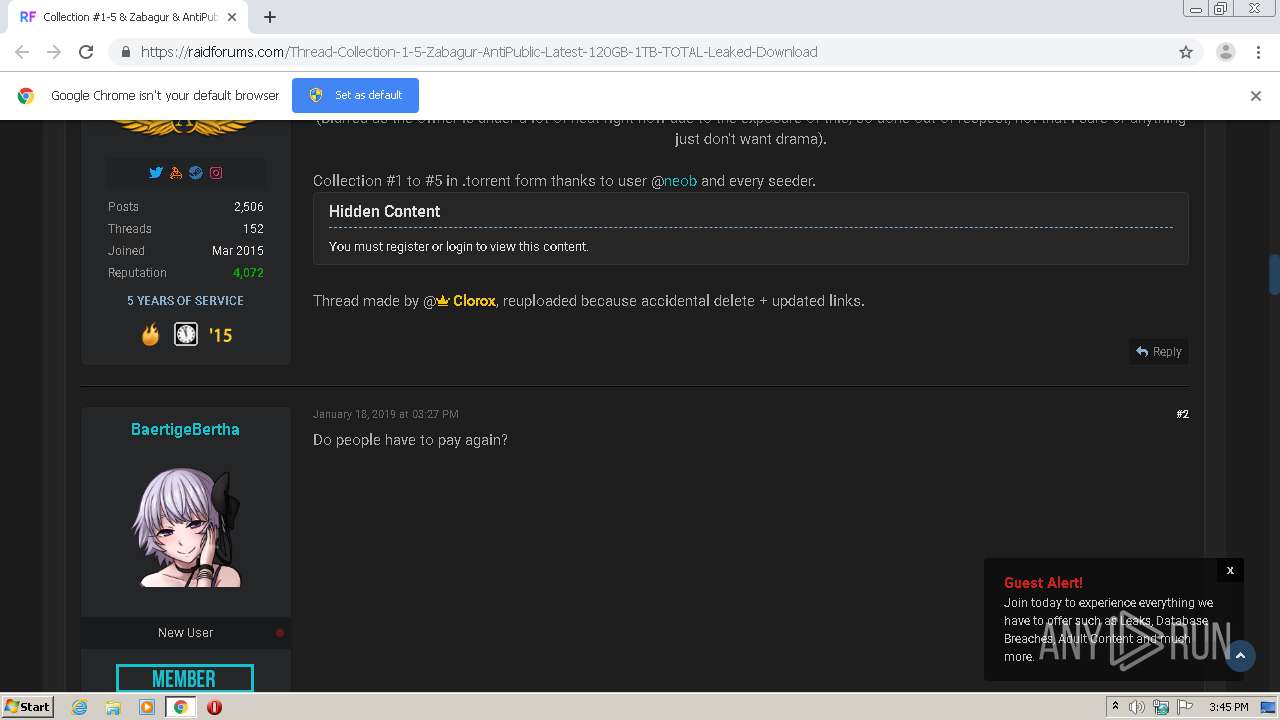Open the red Opera taskbar icon

214,707
